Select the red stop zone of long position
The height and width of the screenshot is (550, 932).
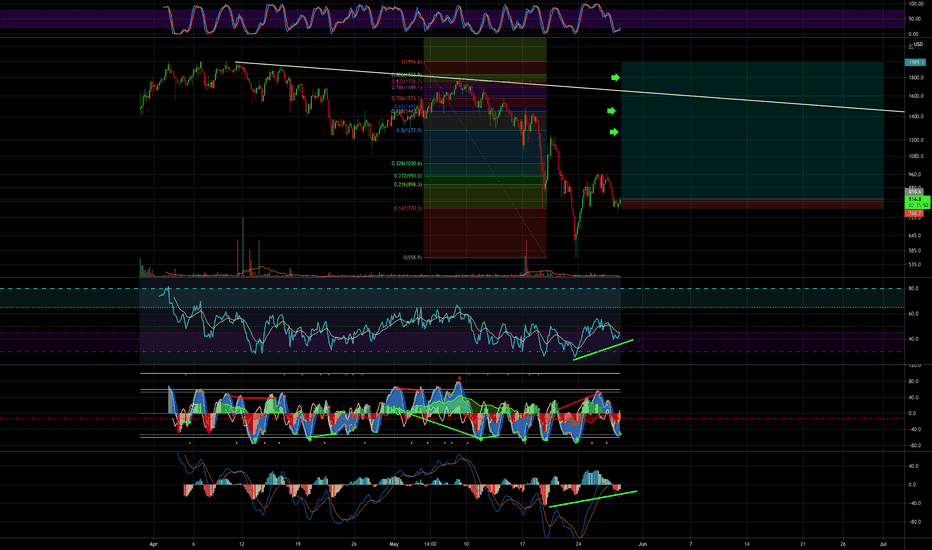click(752, 204)
